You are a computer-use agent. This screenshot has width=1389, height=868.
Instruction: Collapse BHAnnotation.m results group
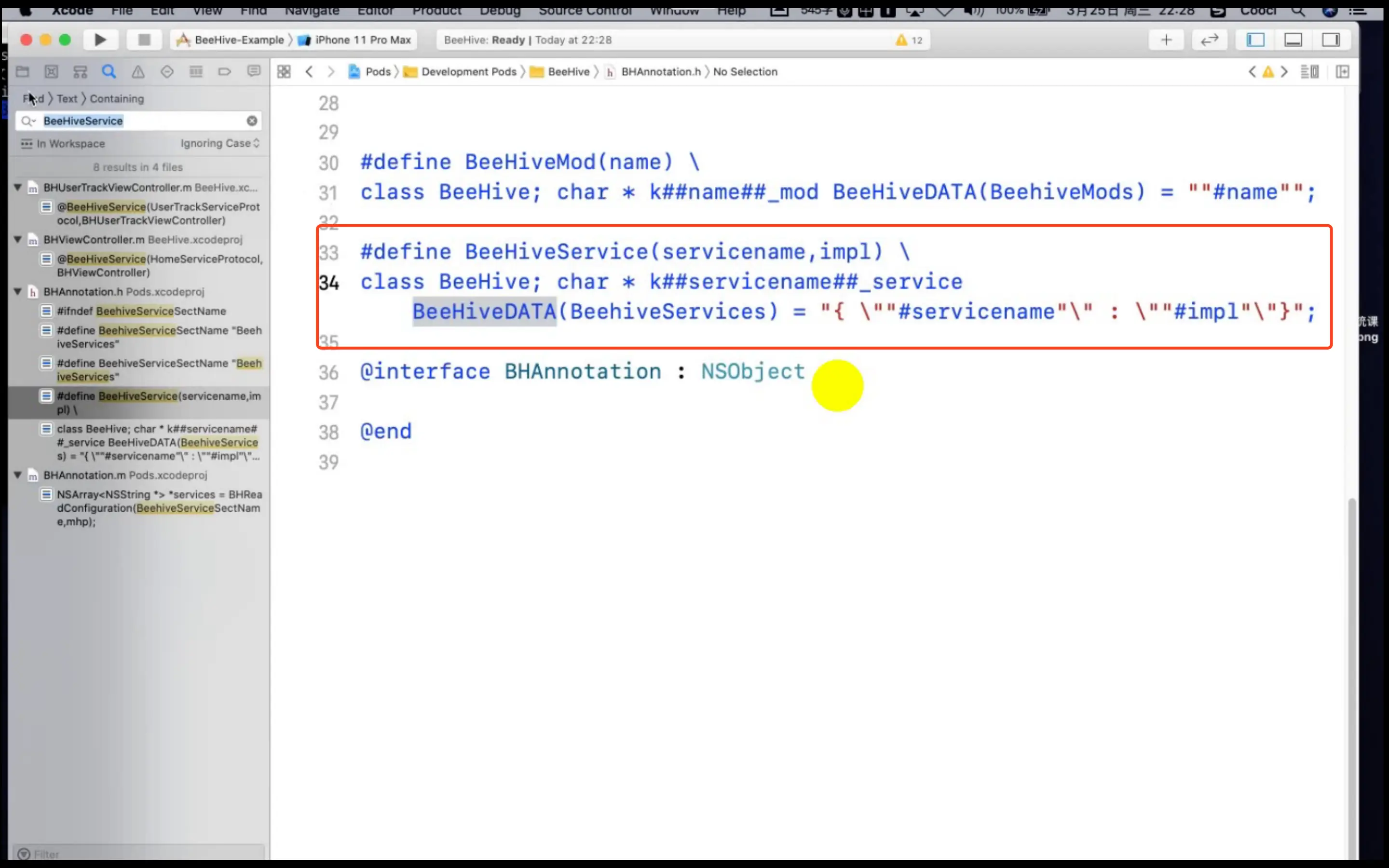point(18,475)
